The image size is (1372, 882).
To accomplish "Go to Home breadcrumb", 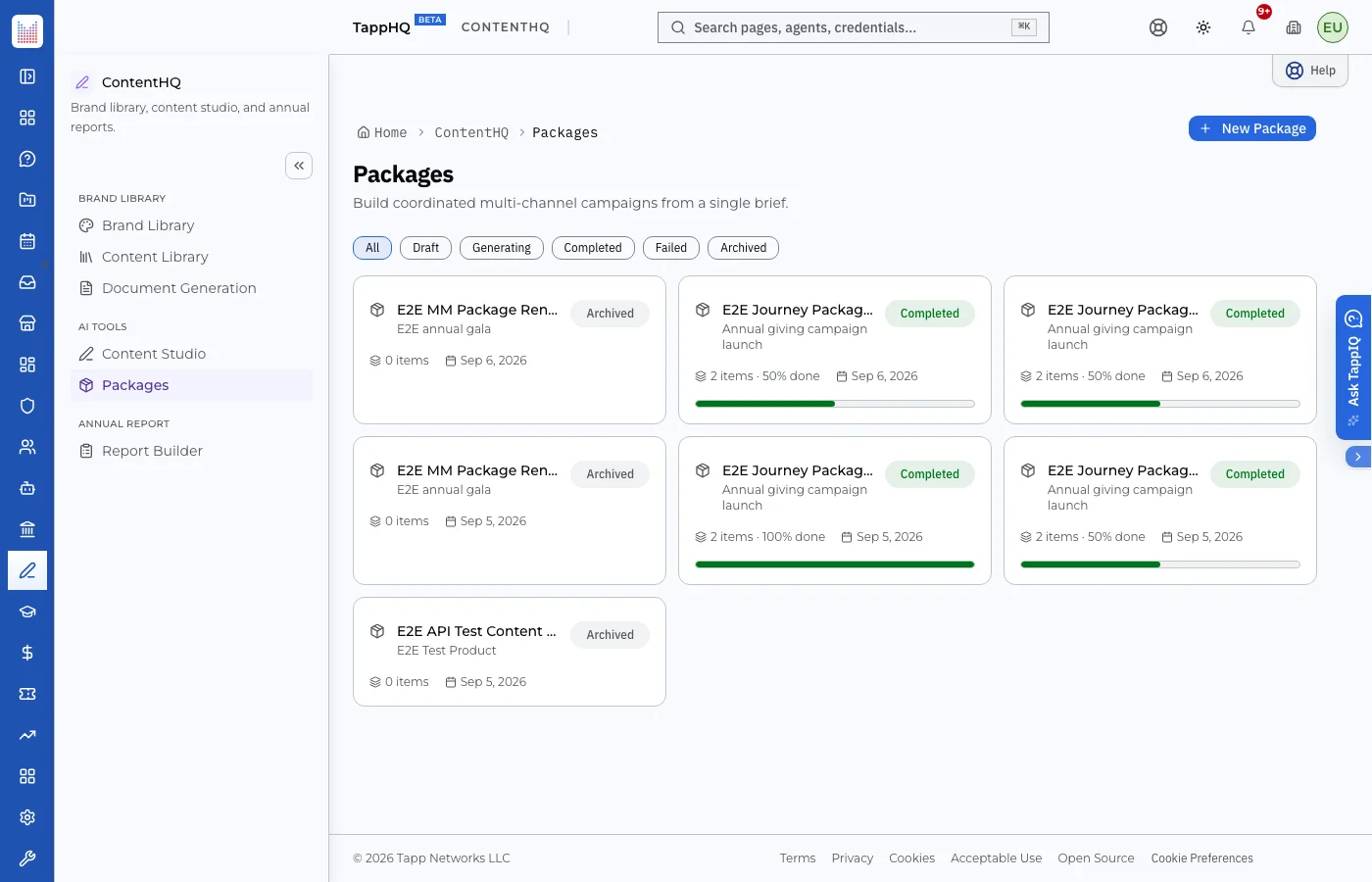I will [382, 132].
